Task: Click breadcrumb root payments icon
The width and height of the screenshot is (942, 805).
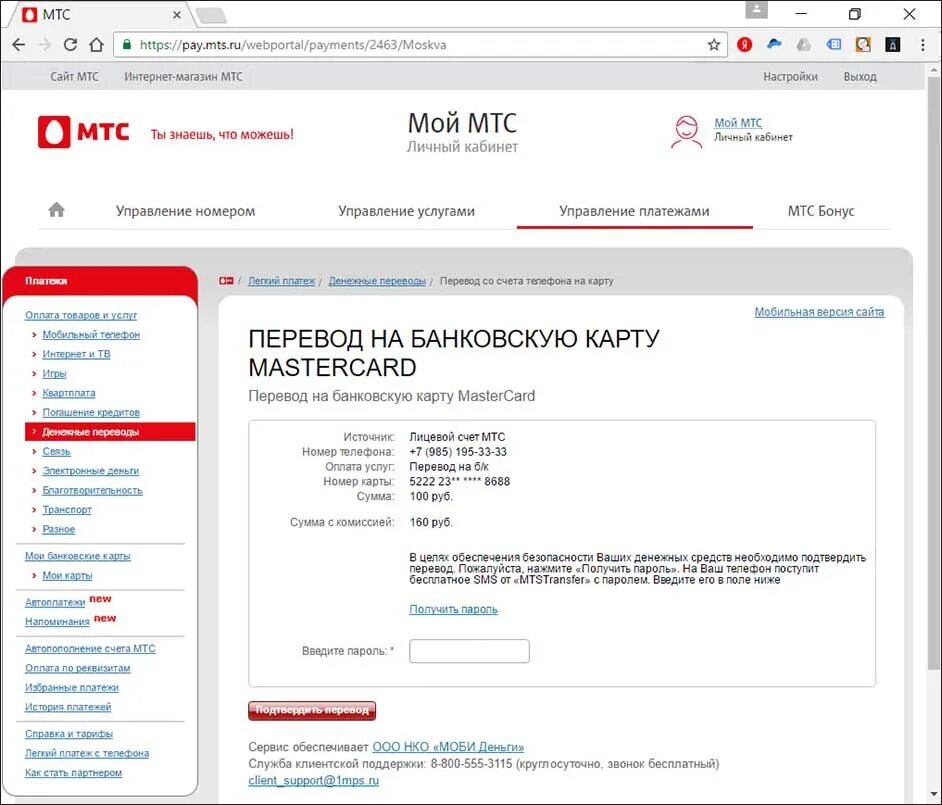Action: pyautogui.click(x=226, y=281)
